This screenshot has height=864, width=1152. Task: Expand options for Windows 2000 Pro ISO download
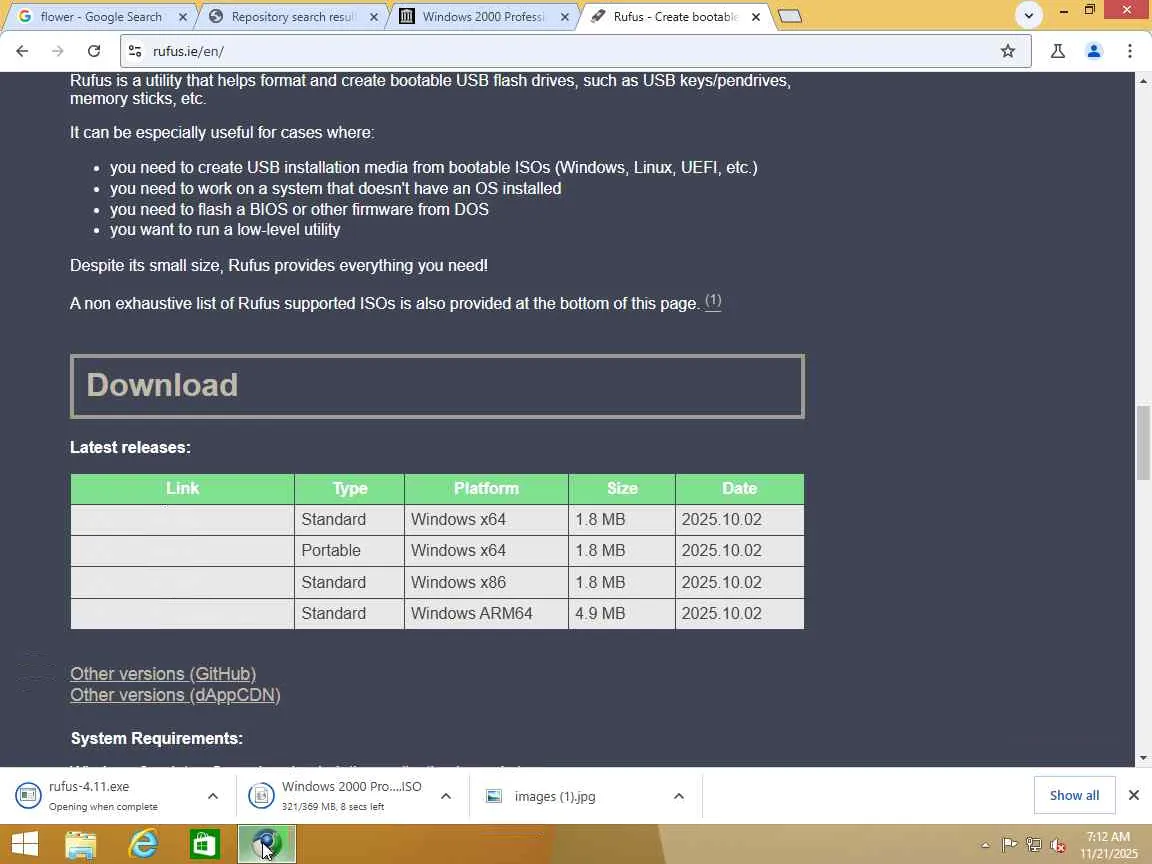(x=445, y=796)
